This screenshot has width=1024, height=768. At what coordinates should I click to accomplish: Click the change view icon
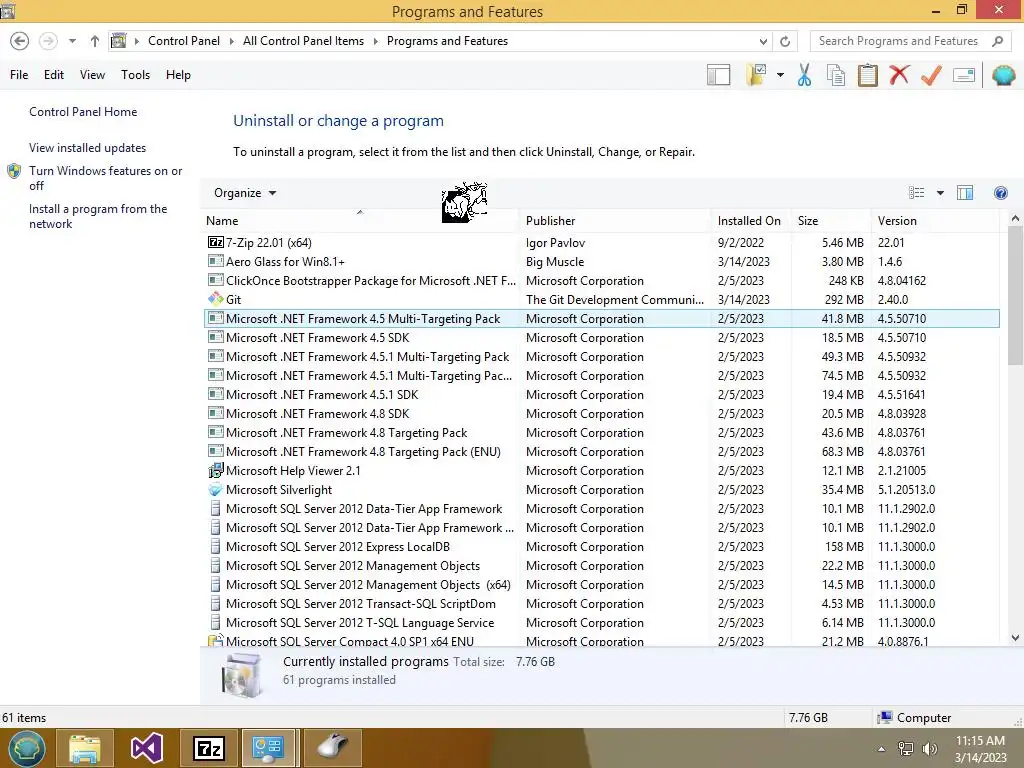(x=916, y=193)
